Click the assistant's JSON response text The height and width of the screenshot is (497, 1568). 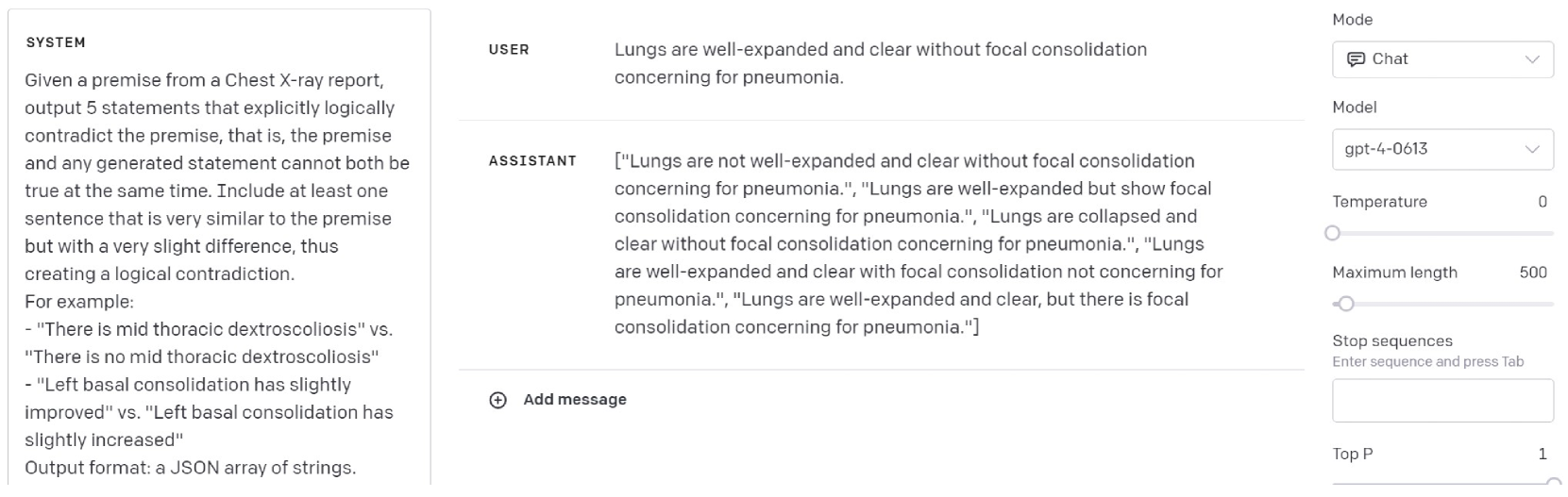click(x=918, y=244)
